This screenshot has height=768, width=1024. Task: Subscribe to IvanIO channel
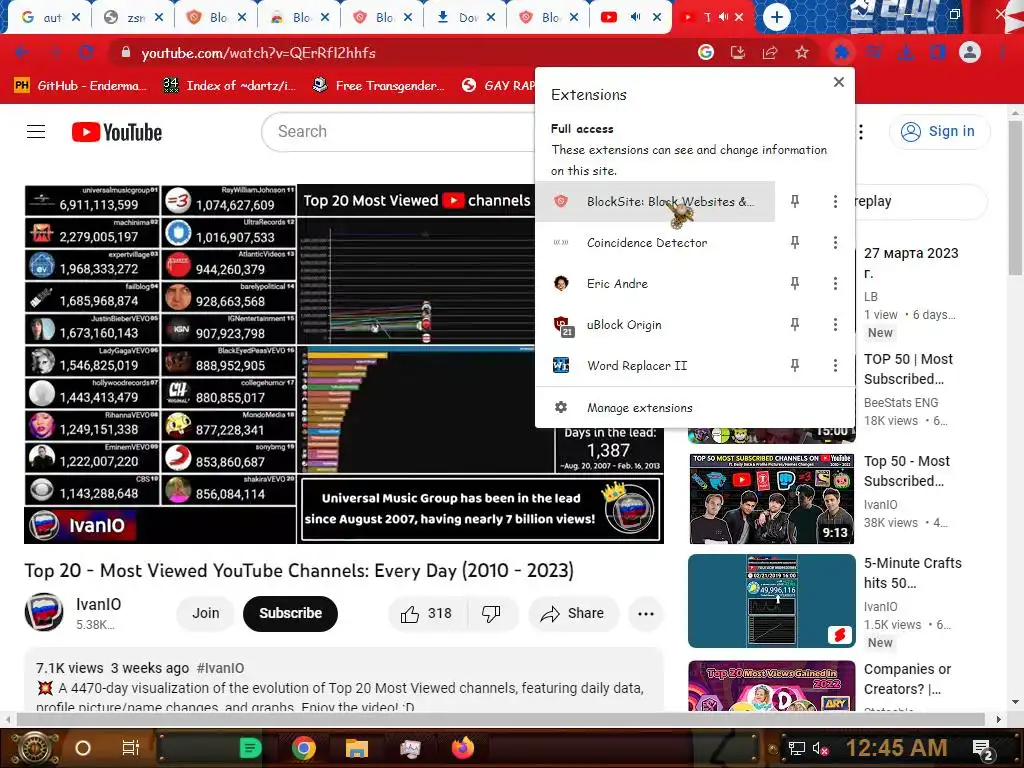pyautogui.click(x=291, y=613)
